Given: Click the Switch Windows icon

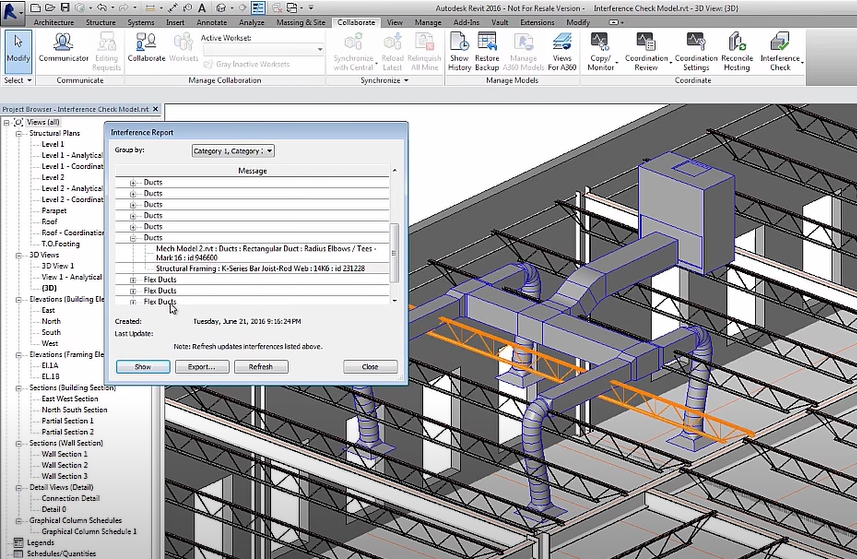Looking at the screenshot, I should 292,8.
